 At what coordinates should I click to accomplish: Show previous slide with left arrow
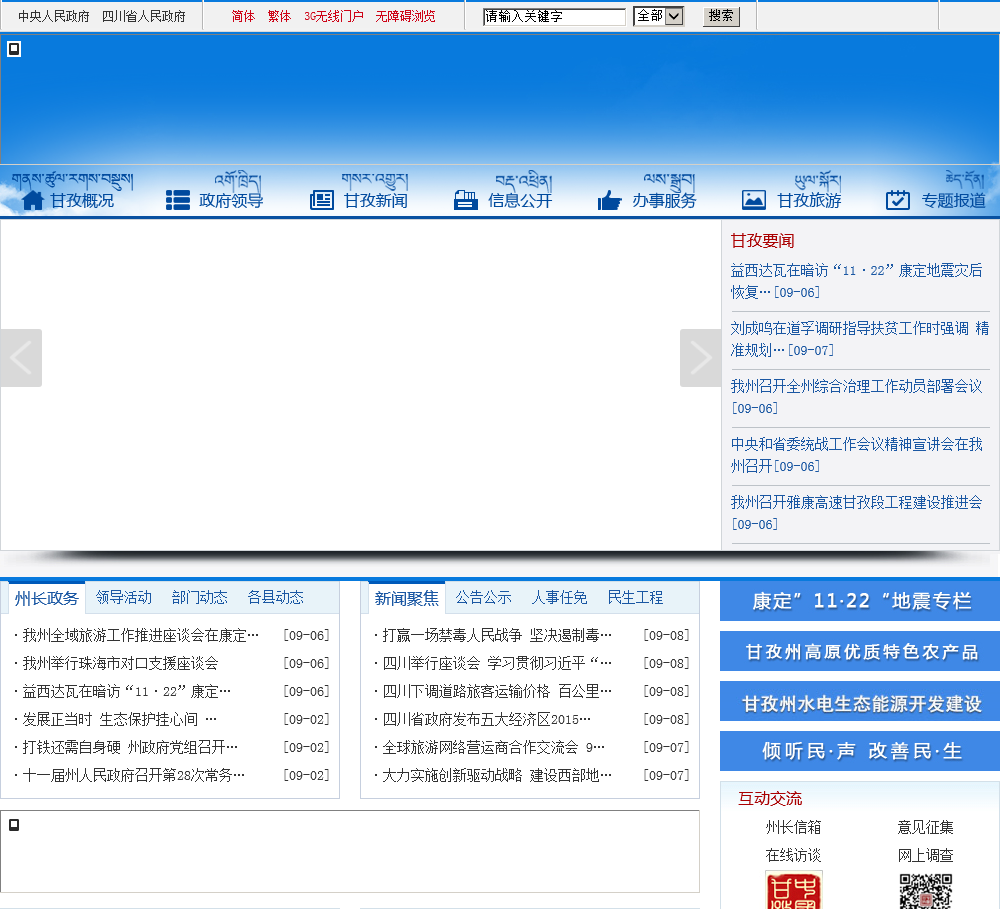tap(21, 358)
